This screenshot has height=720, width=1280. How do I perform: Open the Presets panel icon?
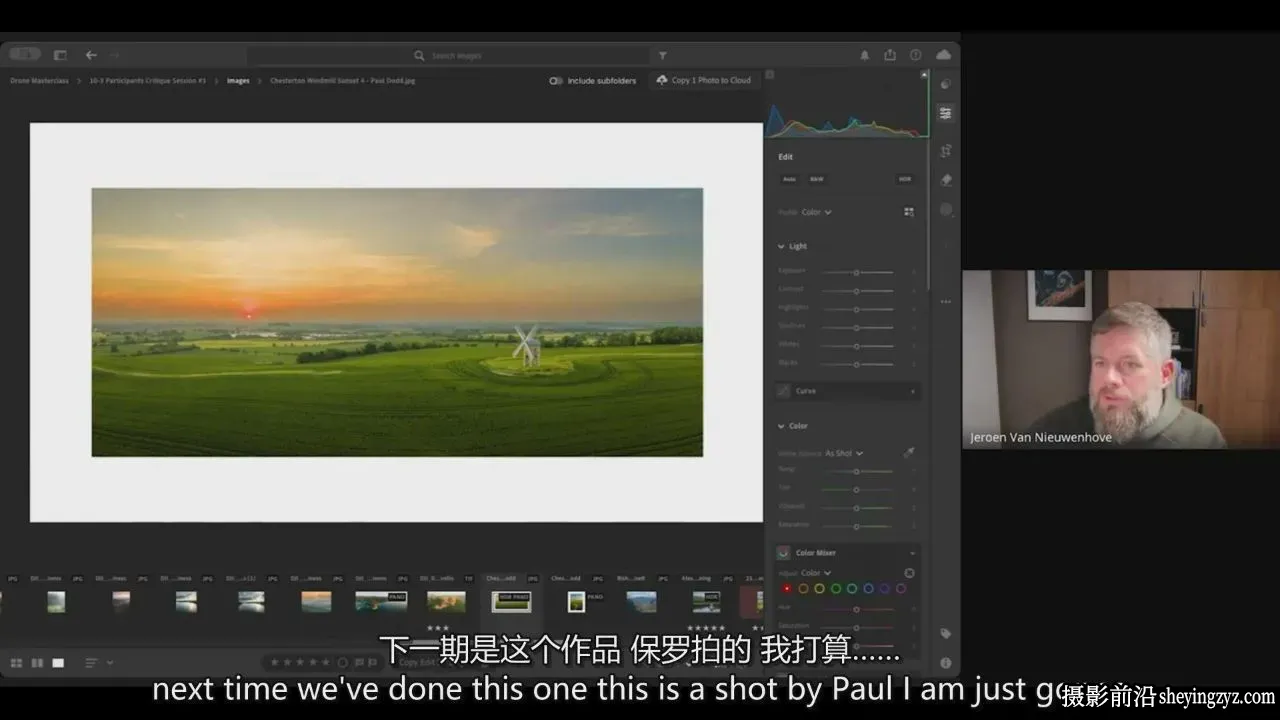tap(945, 84)
